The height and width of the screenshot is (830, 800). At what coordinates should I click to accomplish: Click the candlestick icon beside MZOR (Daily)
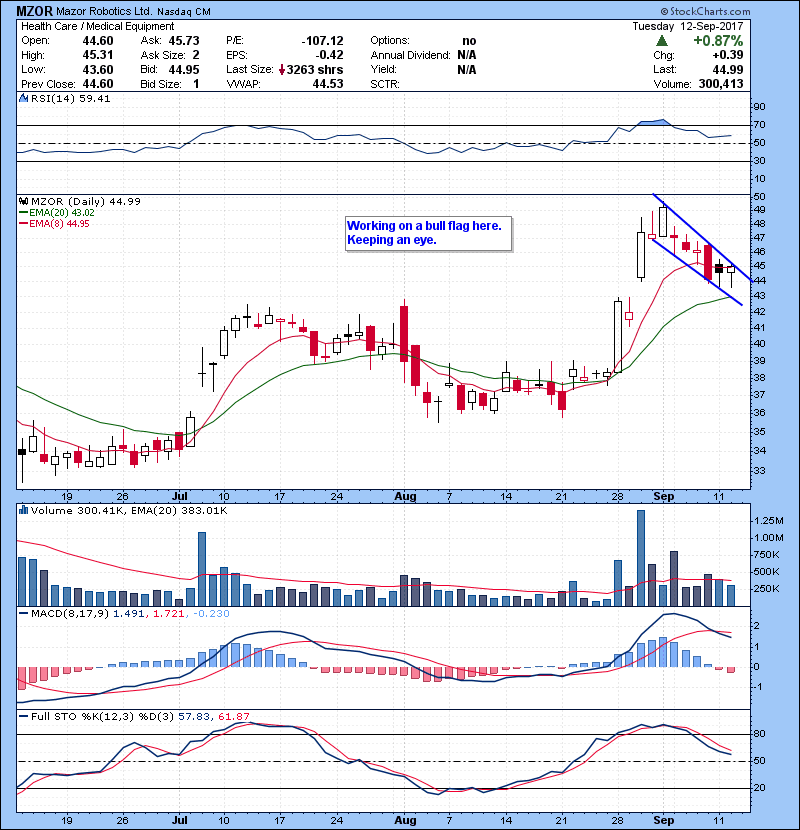tap(23, 201)
